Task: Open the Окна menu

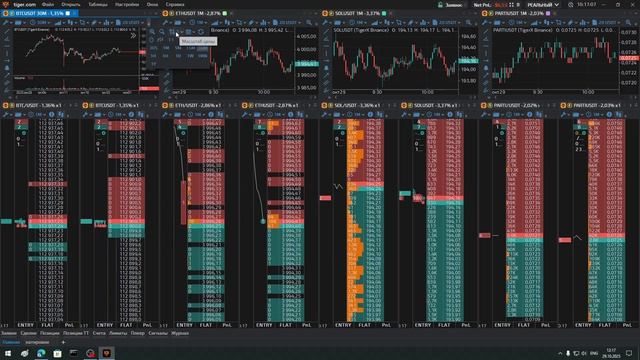Action: tap(152, 4)
